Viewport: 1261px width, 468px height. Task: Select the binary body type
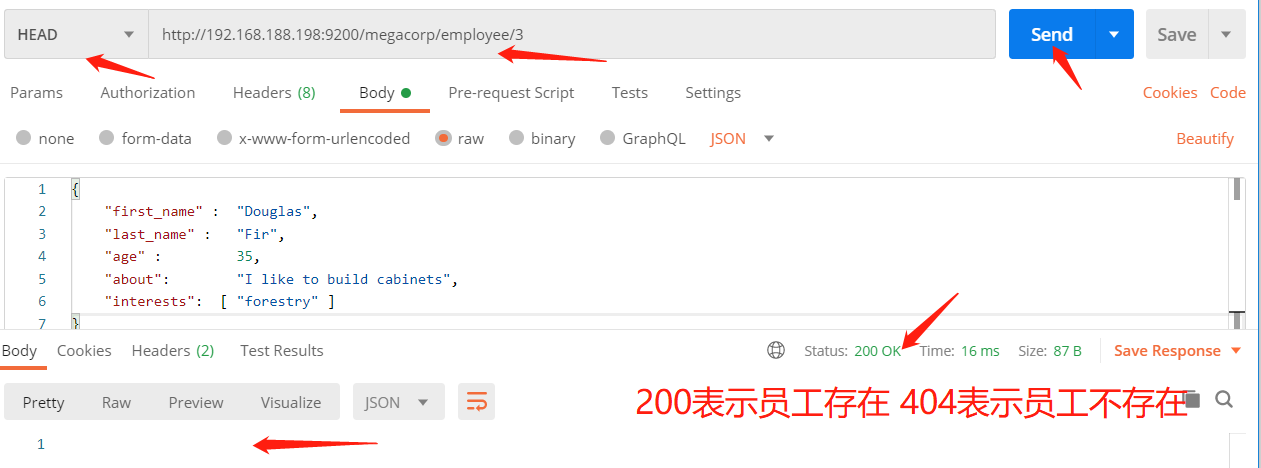(x=542, y=138)
